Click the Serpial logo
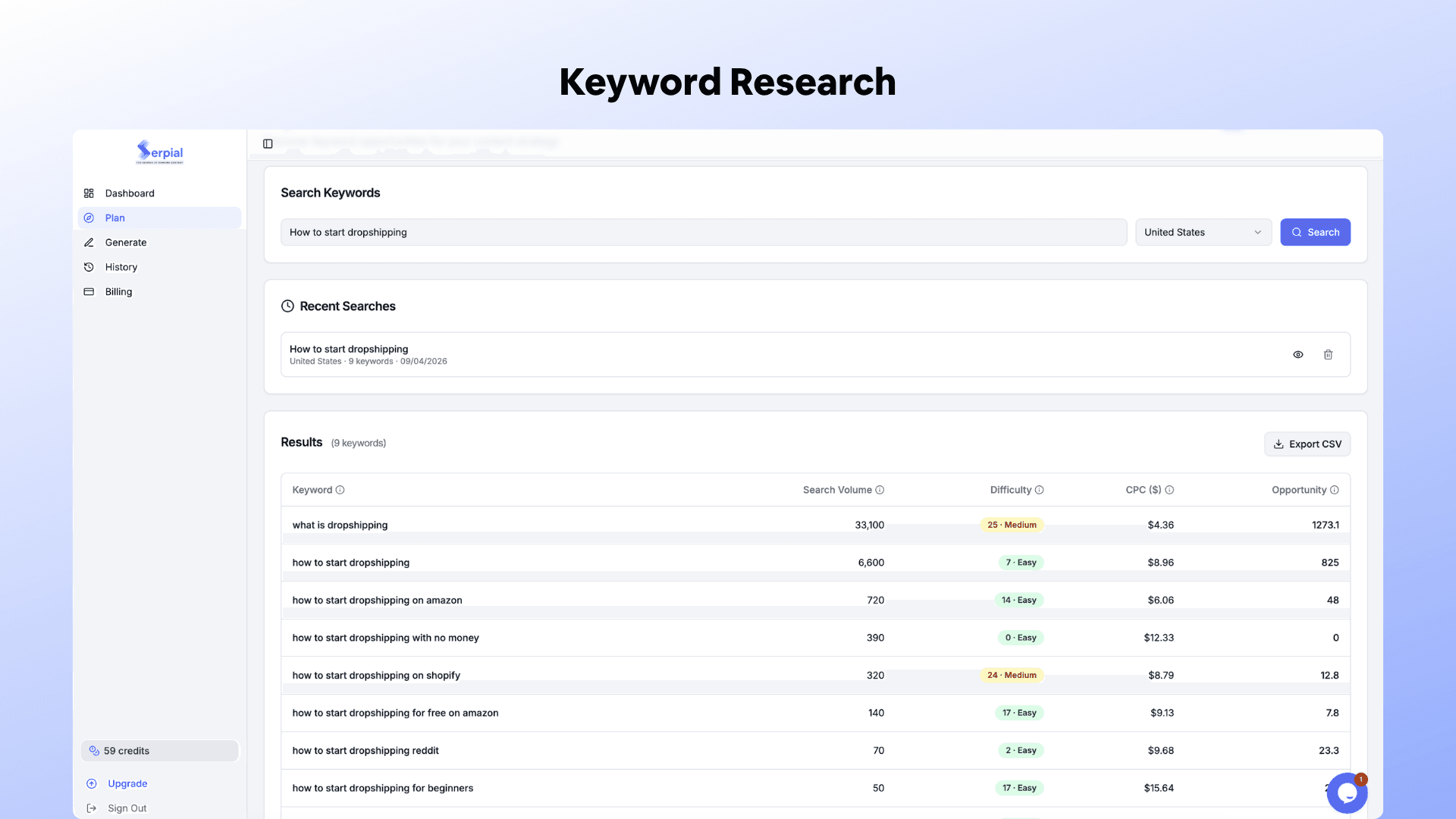This screenshot has width=1456, height=819. tap(160, 152)
